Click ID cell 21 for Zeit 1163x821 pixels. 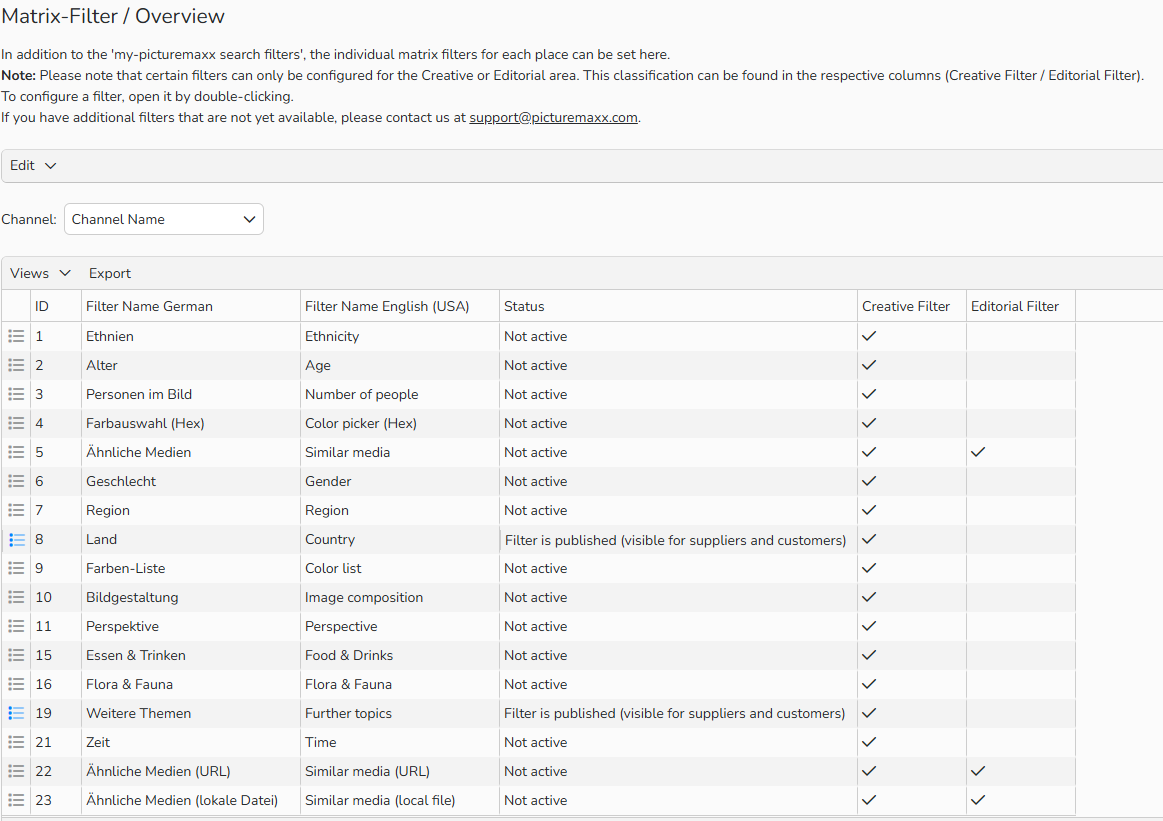[x=56, y=742]
